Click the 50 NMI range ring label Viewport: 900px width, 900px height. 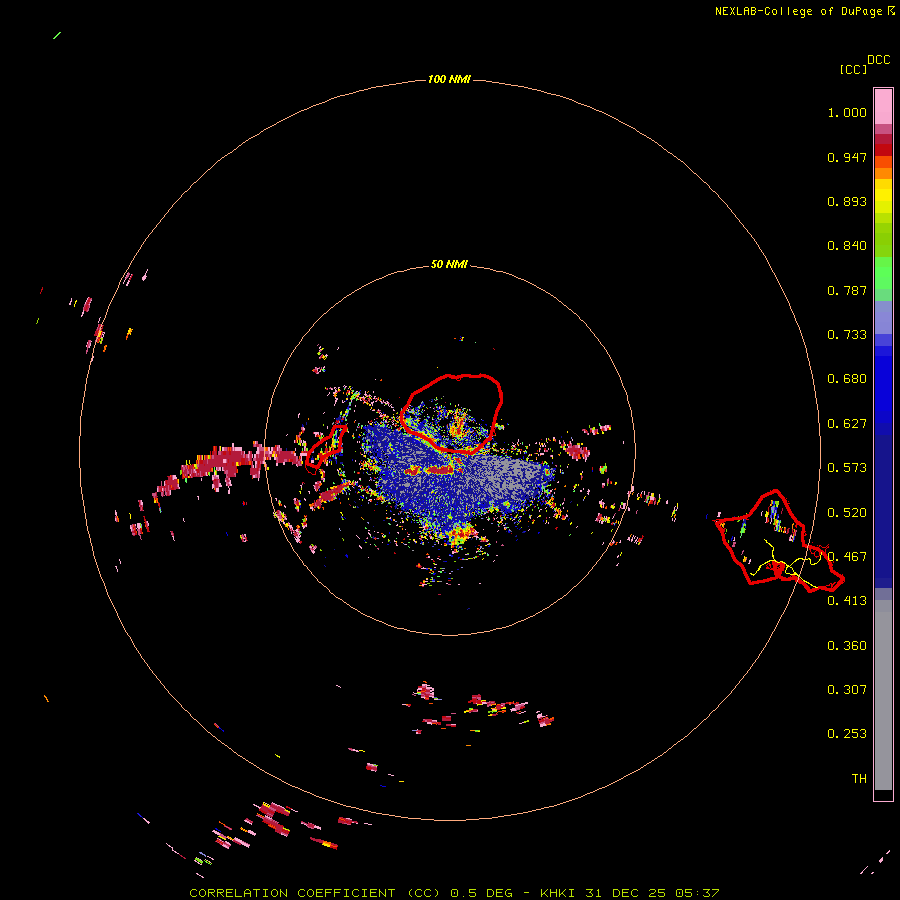449,264
